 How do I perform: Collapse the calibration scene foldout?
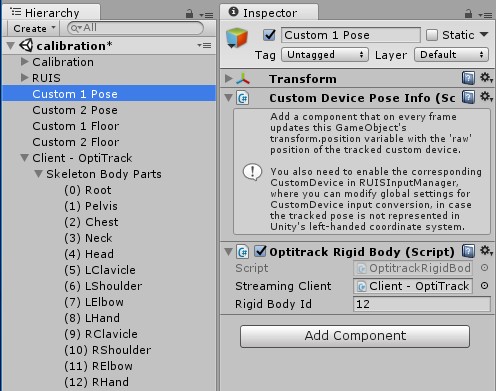click(11, 46)
